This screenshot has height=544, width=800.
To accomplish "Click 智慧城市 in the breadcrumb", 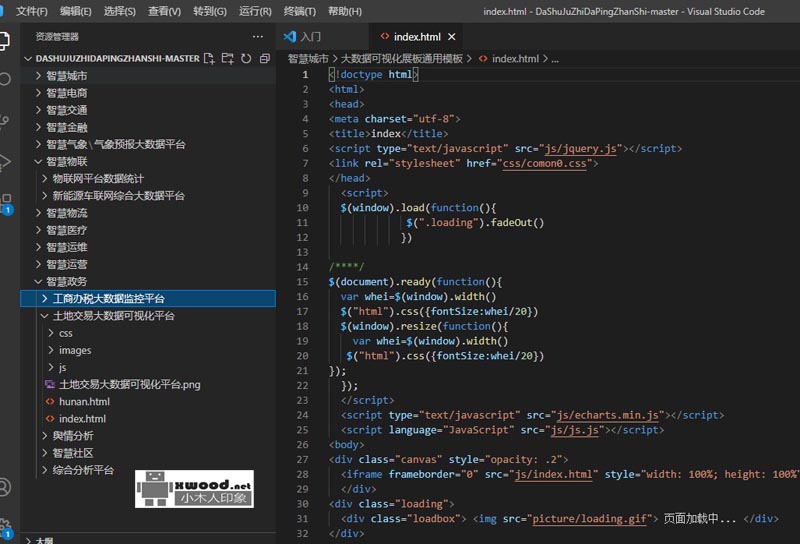I will (x=308, y=59).
